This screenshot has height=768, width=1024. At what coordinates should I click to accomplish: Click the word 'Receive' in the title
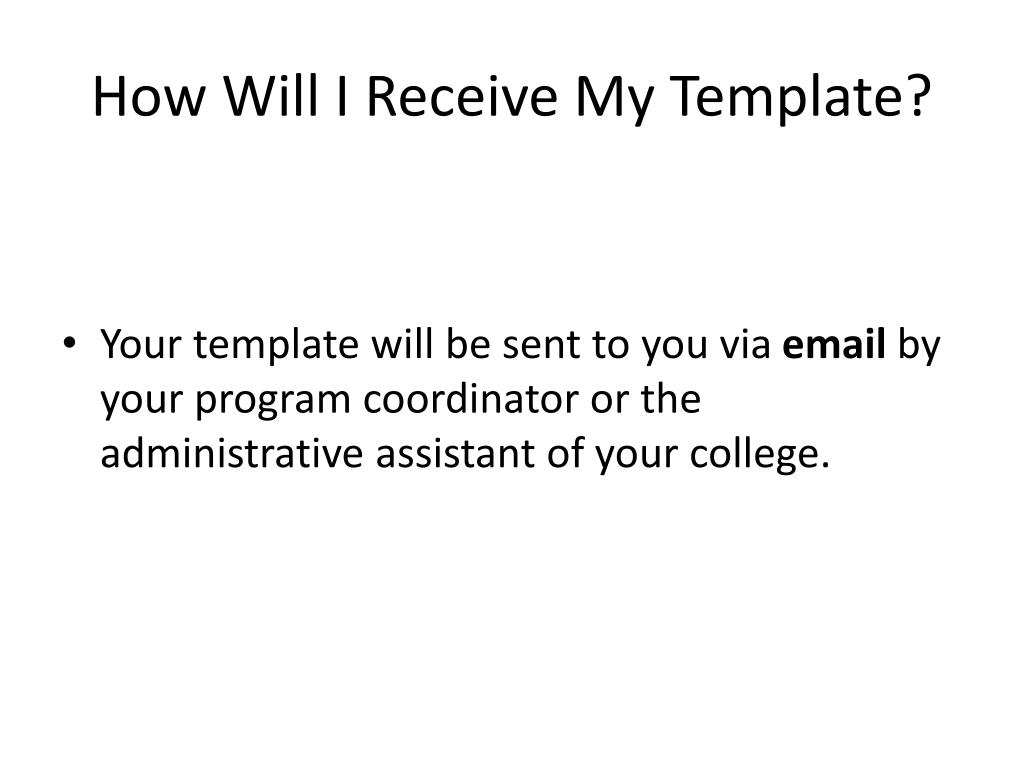(x=462, y=96)
